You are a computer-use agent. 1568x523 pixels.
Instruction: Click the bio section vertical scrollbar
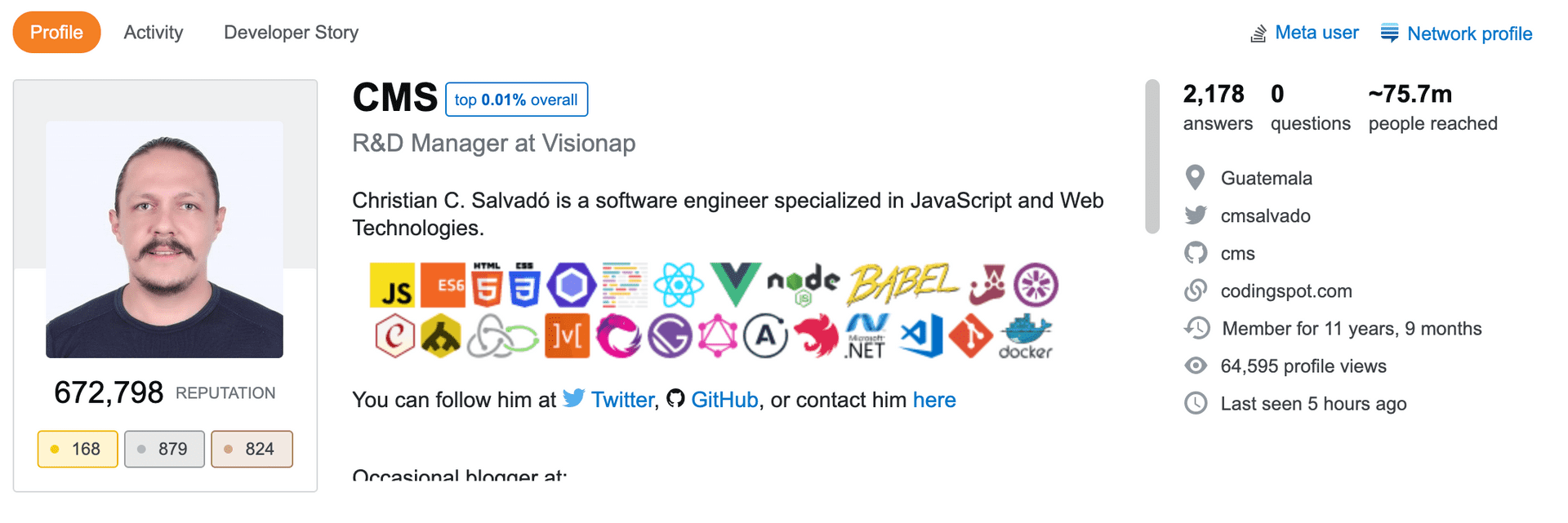(1152, 157)
